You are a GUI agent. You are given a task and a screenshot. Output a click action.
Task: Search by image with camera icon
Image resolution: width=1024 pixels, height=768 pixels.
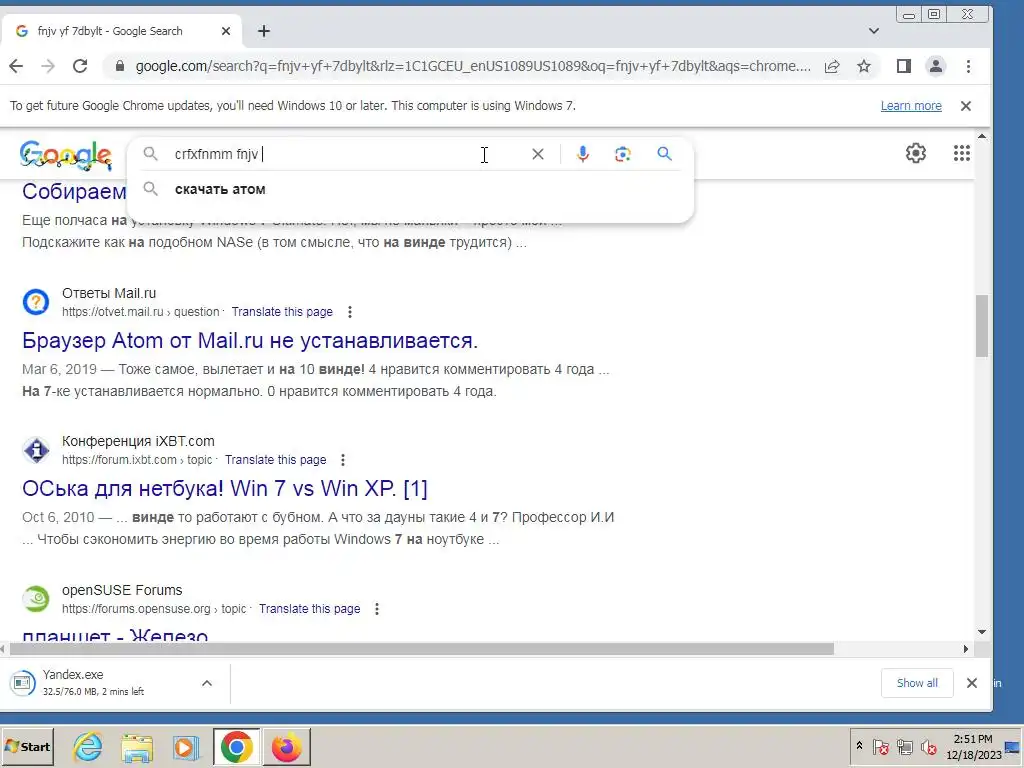(622, 154)
